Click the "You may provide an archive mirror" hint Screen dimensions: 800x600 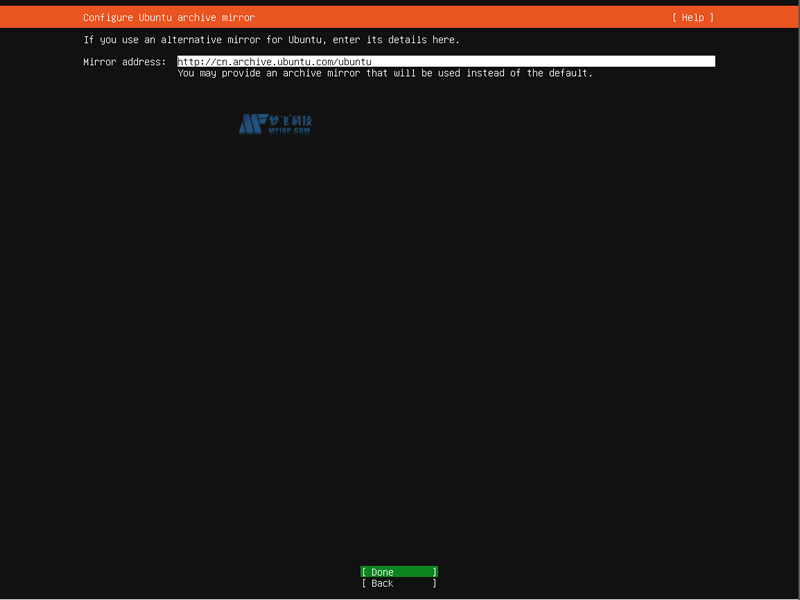pyautogui.click(x=385, y=73)
